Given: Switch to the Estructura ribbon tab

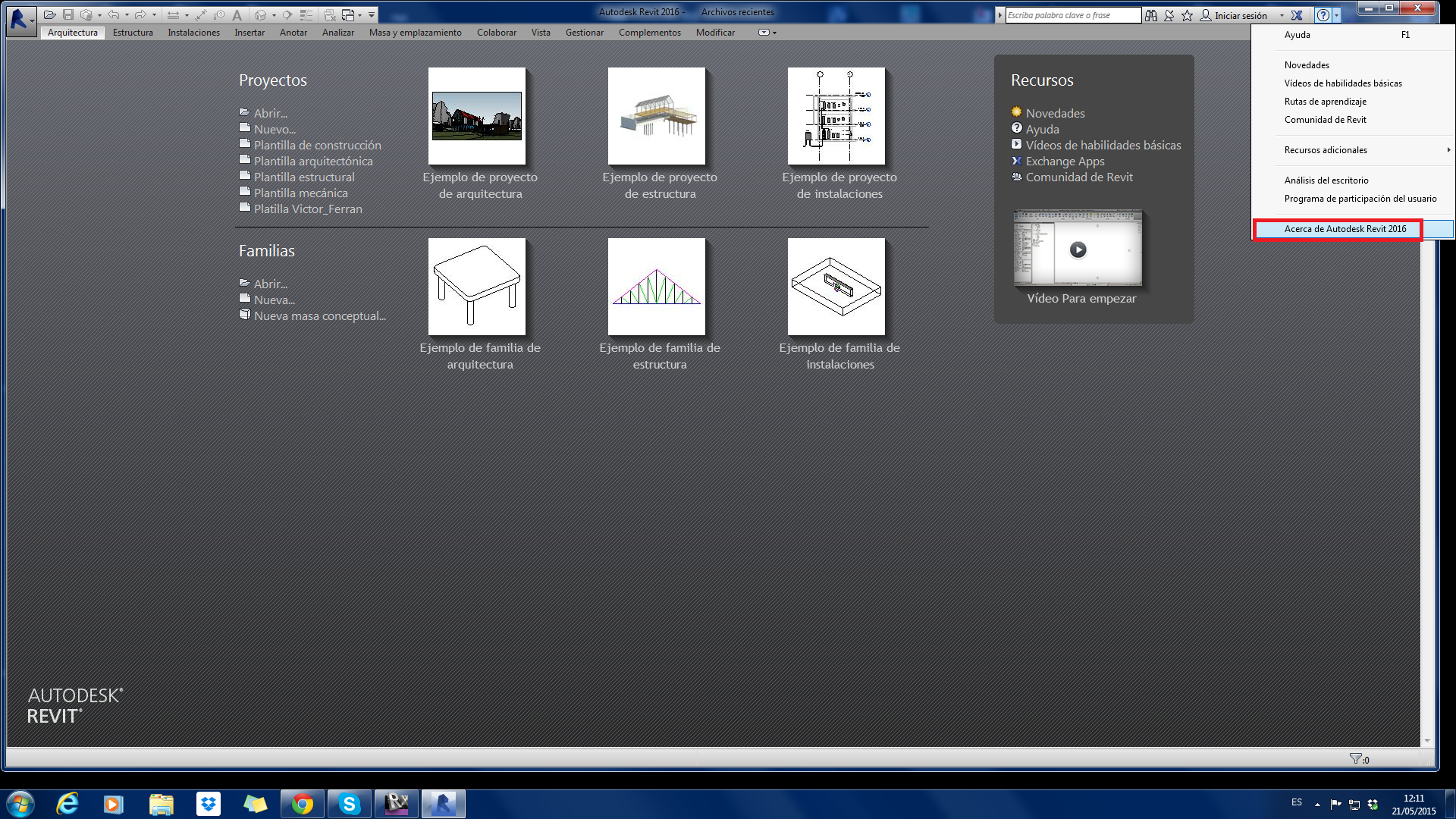Looking at the screenshot, I should 132,33.
